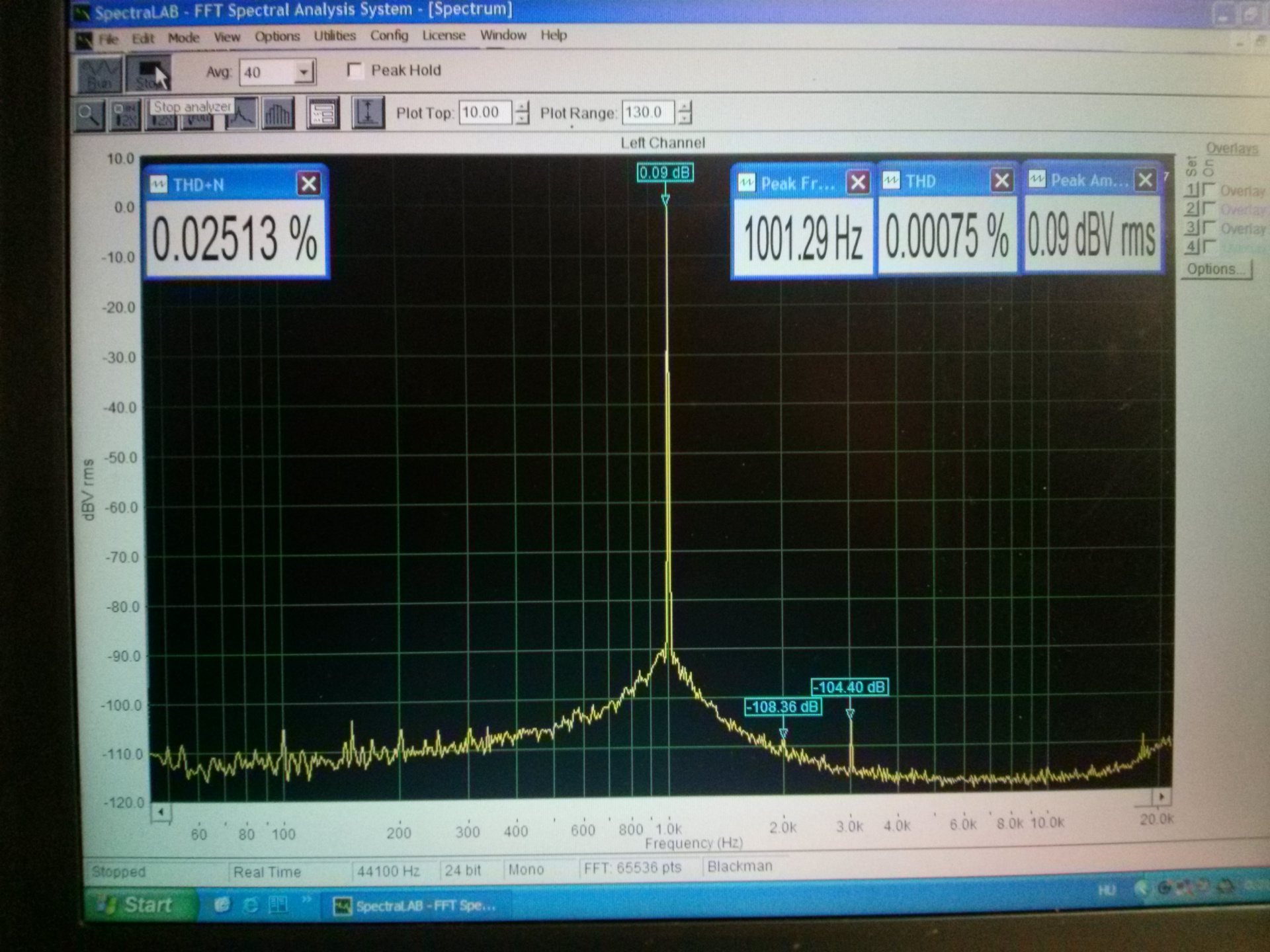Increase Plot Top with up stepper
Image resolution: width=1270 pixels, height=952 pixels.
[x=523, y=106]
